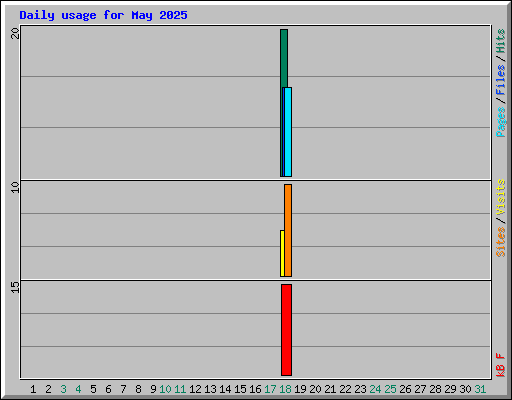Click the 'Hits' legend label
512x400 pixels.
point(501,41)
